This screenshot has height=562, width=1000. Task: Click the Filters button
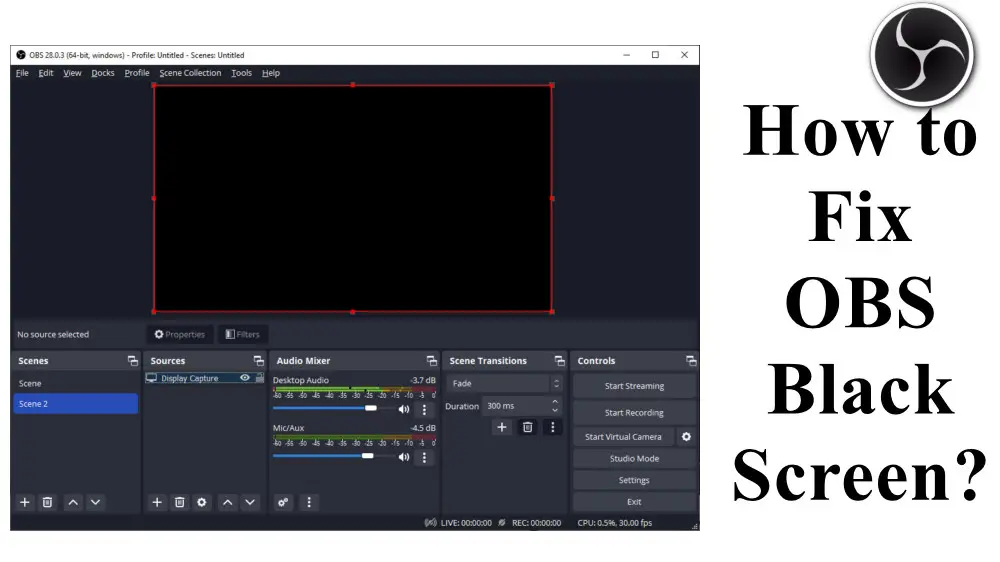243,334
